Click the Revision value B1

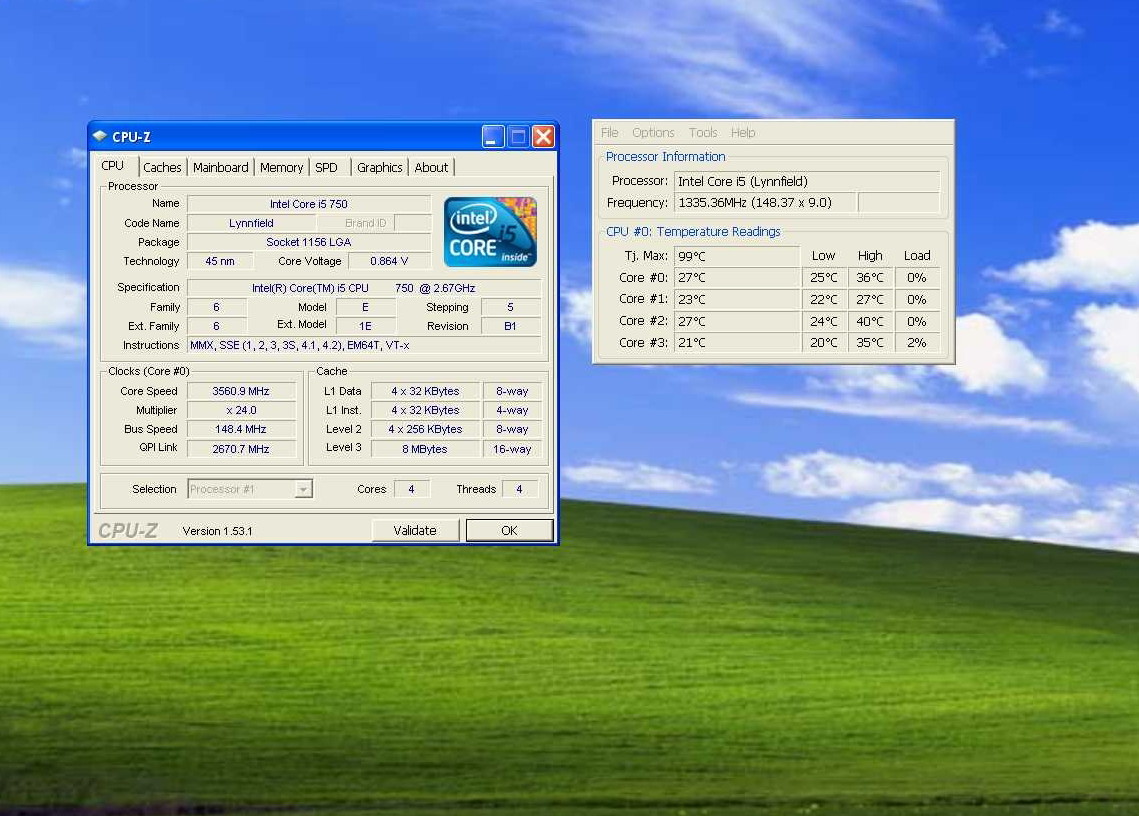point(511,326)
